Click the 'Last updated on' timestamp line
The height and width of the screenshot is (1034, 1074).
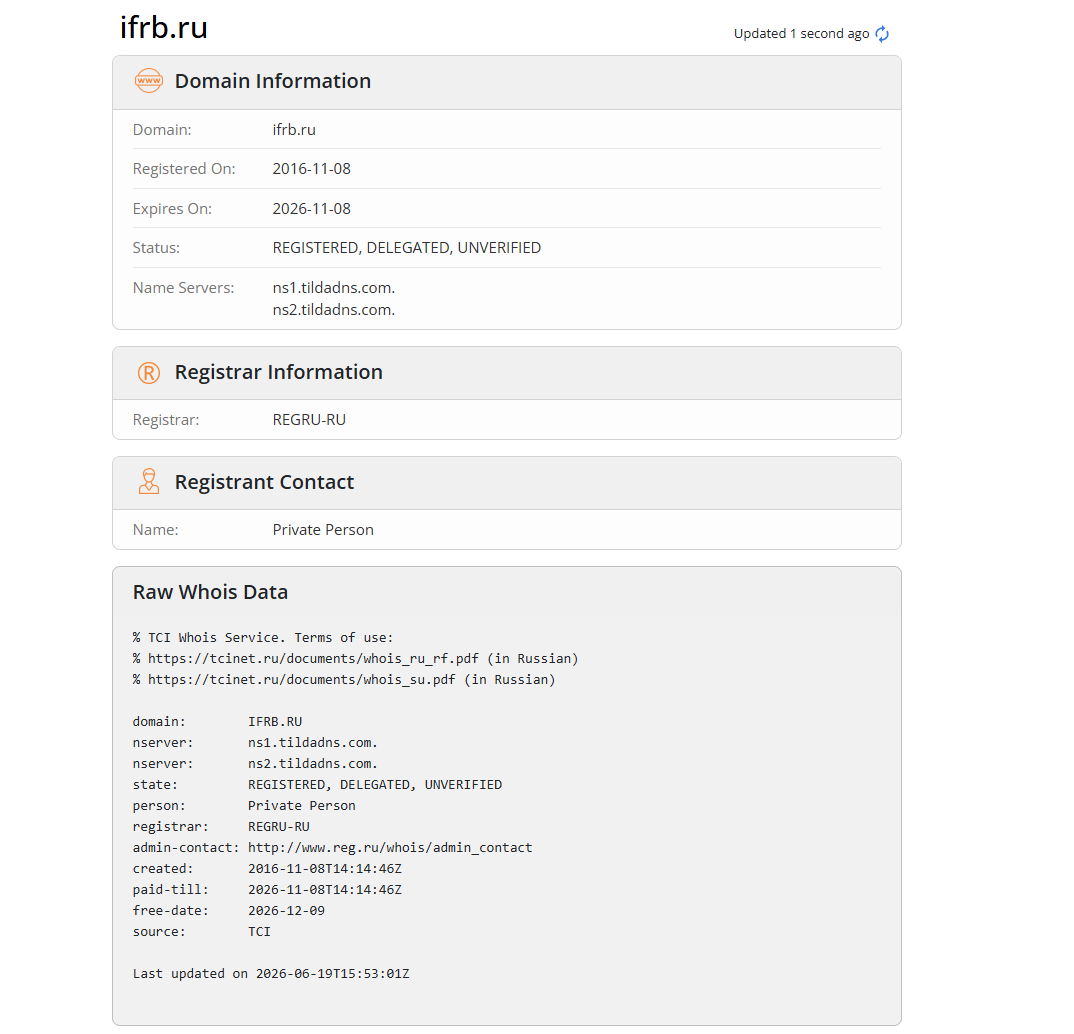point(271,974)
